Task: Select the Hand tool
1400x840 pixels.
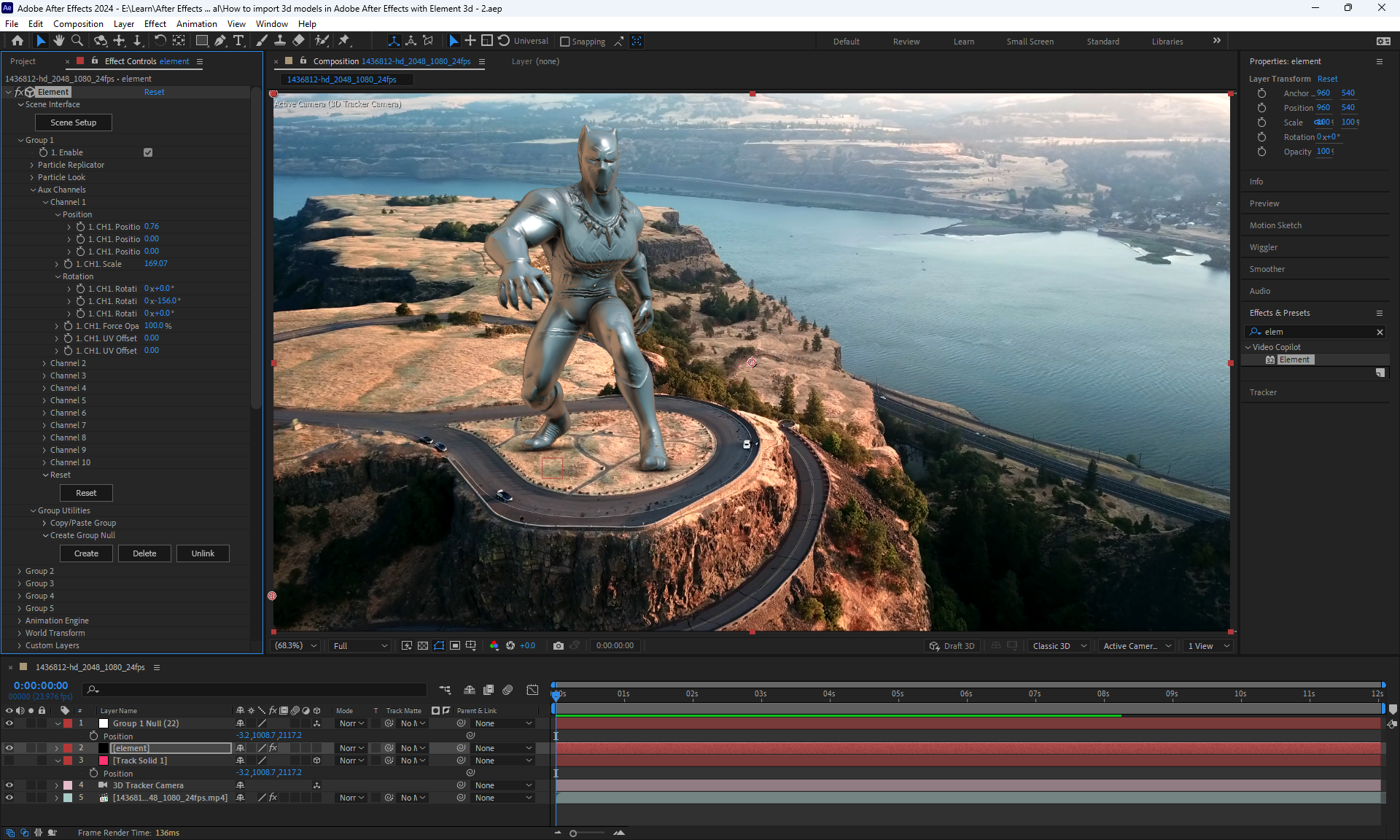Action: click(59, 41)
